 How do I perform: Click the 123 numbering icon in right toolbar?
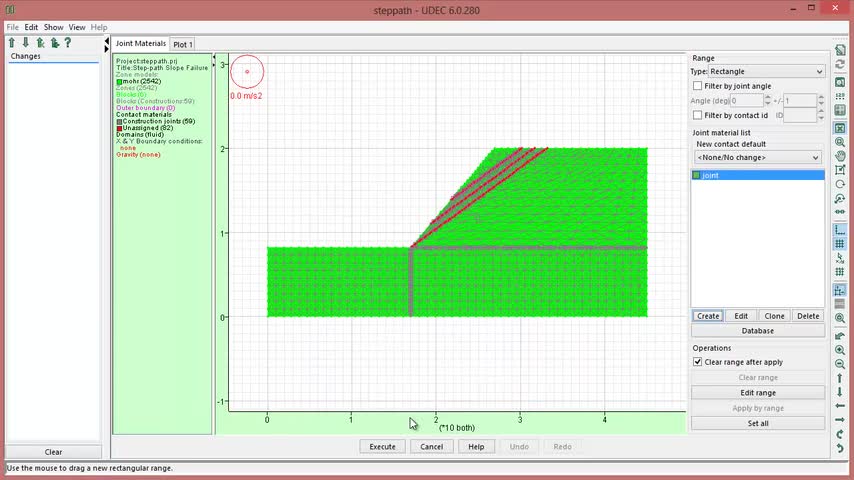click(840, 96)
